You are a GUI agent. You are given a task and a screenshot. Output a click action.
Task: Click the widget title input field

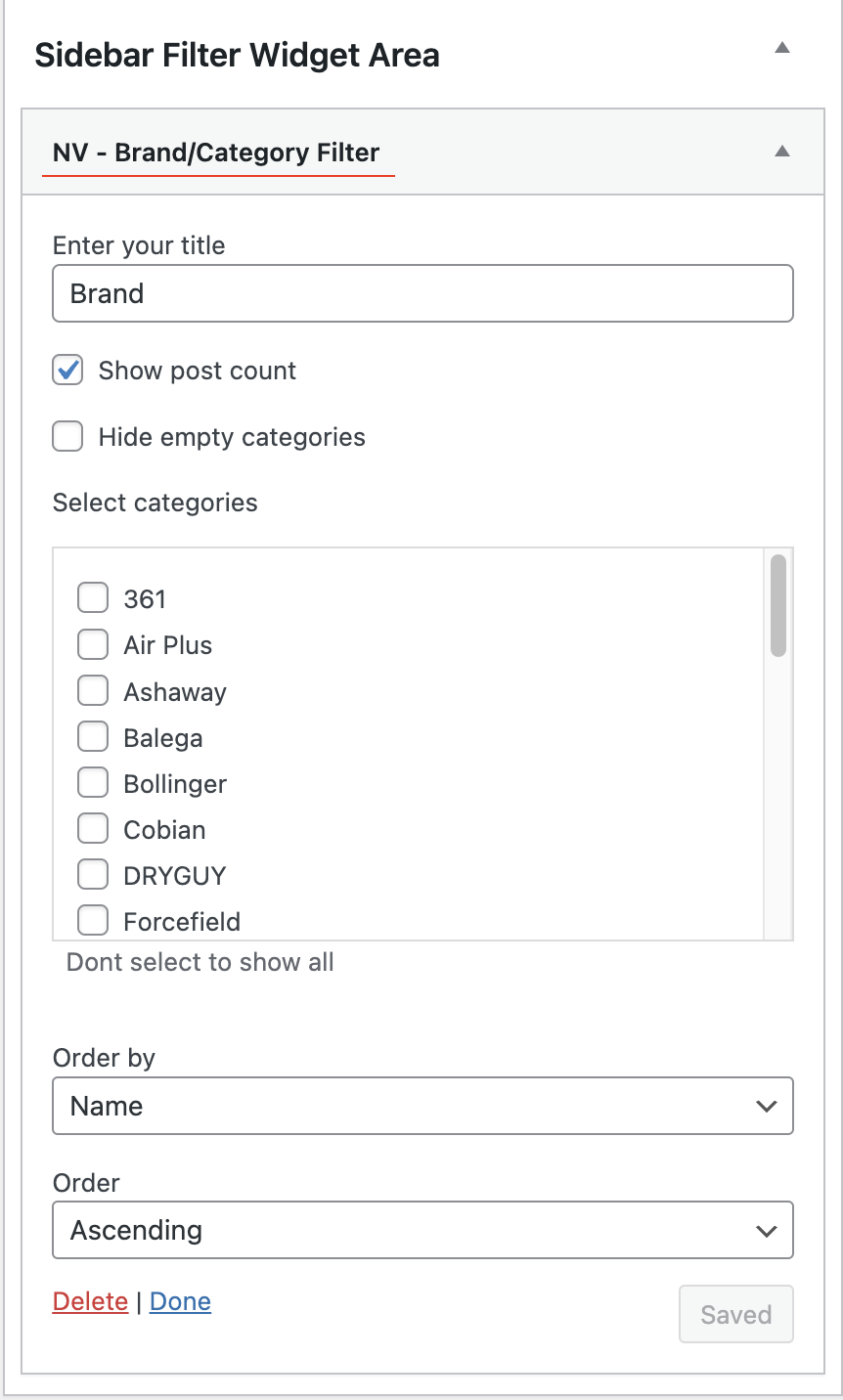(x=422, y=293)
